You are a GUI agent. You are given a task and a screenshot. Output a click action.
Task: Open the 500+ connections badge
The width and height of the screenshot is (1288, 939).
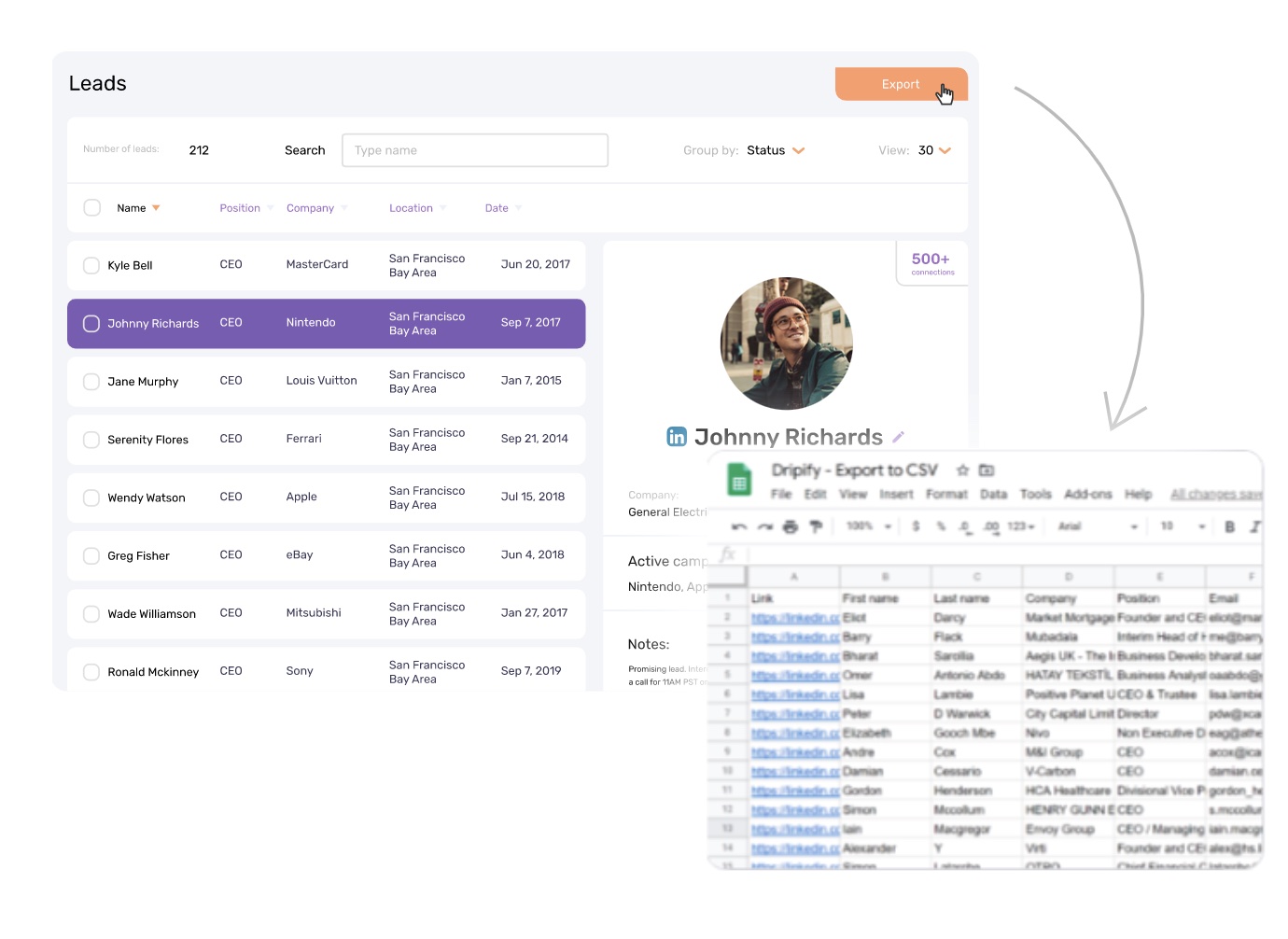pyautogui.click(x=931, y=264)
